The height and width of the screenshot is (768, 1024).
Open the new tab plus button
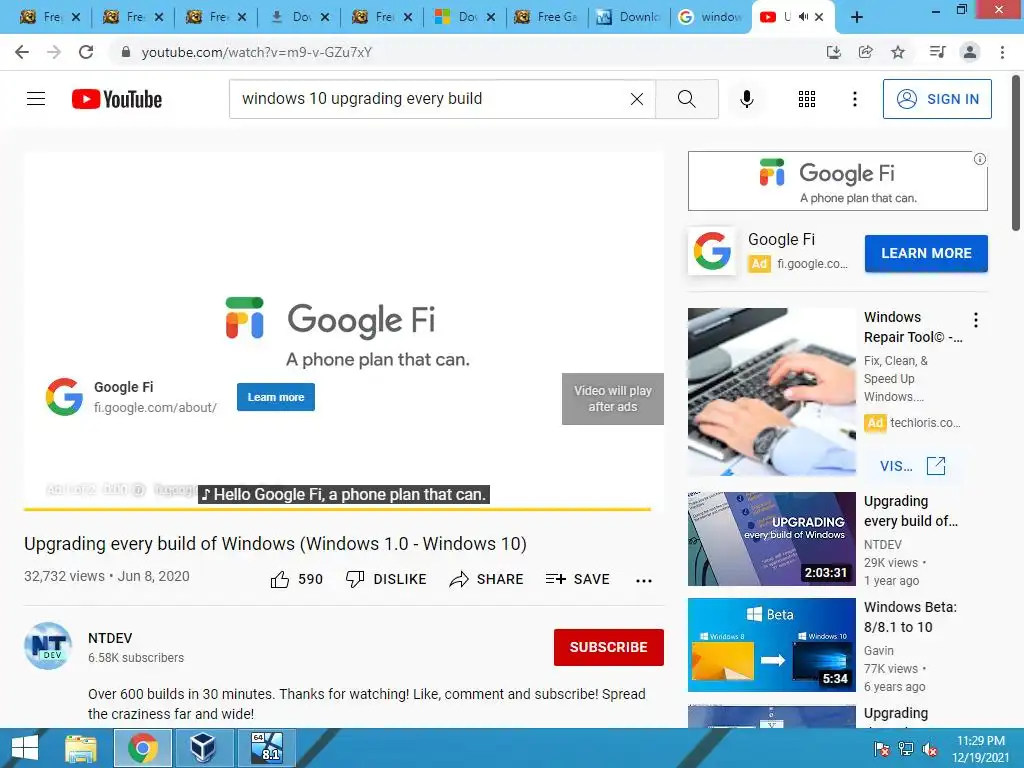pyautogui.click(x=857, y=17)
